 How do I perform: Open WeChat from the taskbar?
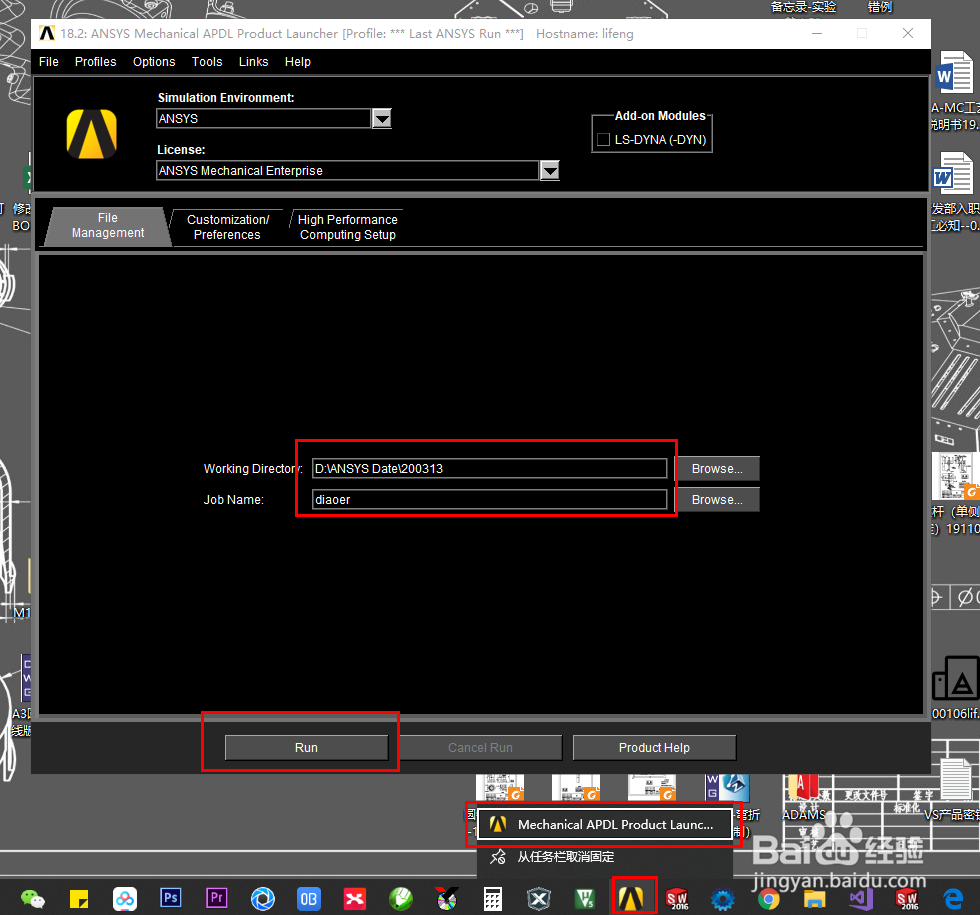click(32, 899)
